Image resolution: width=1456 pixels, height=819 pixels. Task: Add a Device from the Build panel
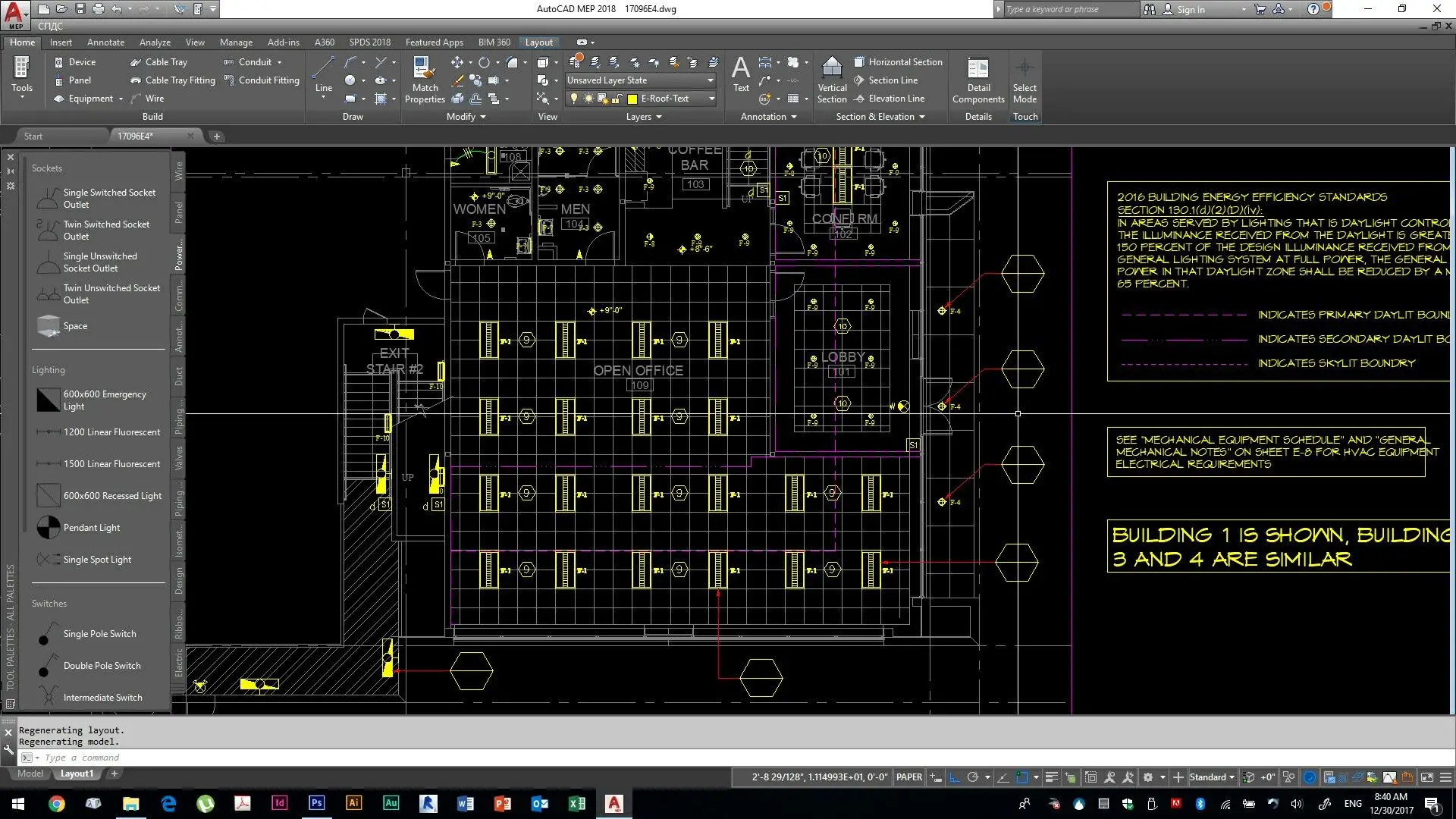pos(74,62)
